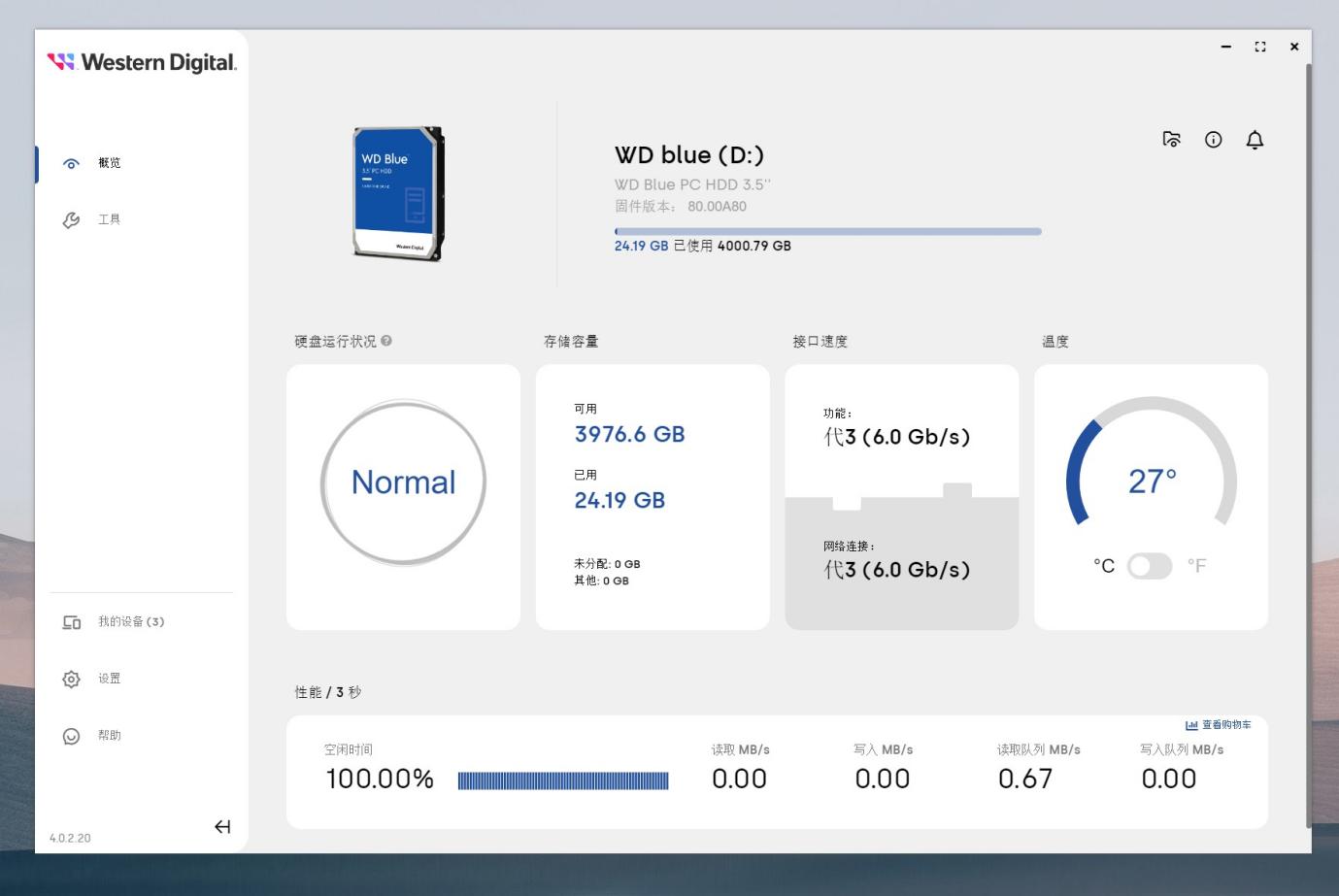Toggle temperature unit between °C and °F
The image size is (1339, 896).
click(x=1150, y=566)
